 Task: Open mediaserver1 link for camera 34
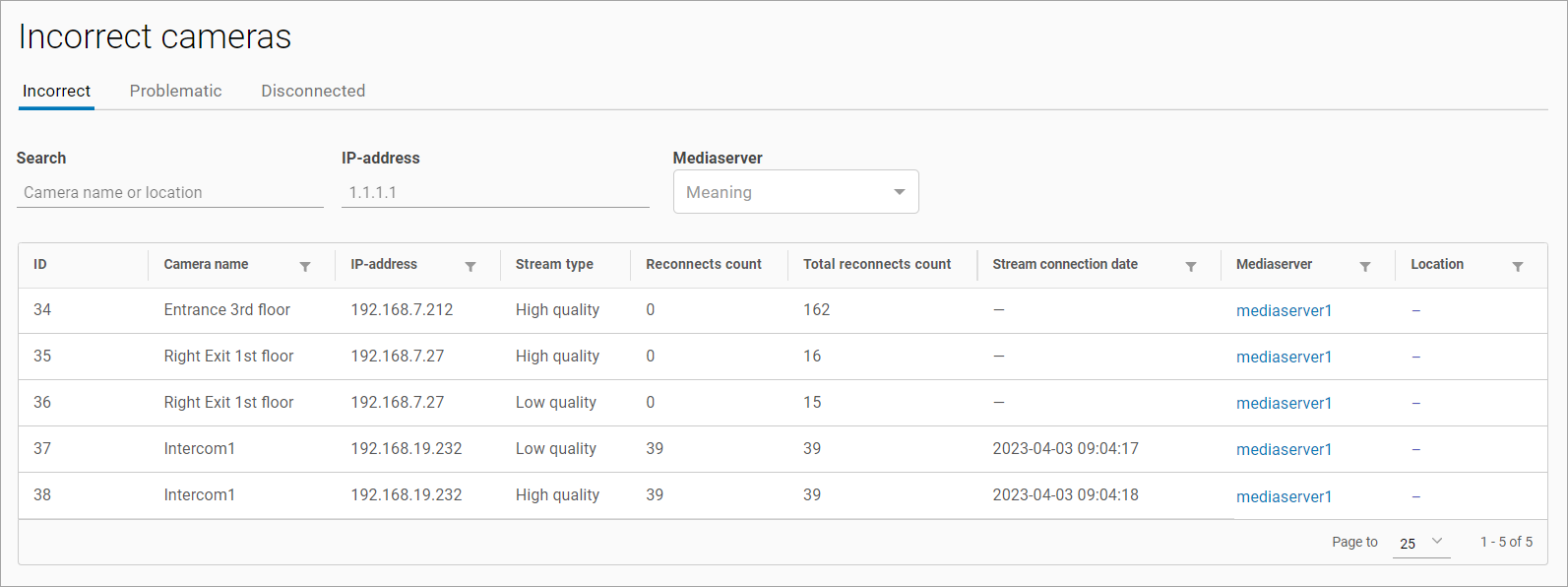pyautogui.click(x=1284, y=311)
